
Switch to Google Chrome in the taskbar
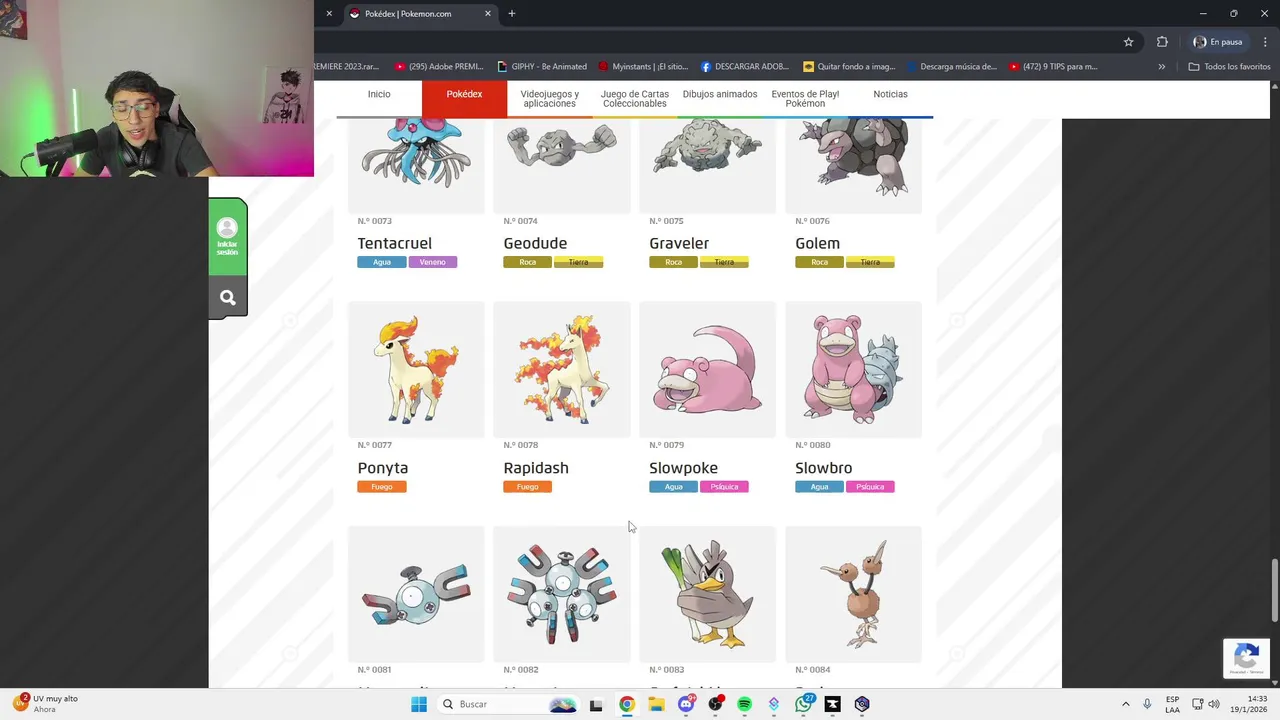tap(626, 704)
